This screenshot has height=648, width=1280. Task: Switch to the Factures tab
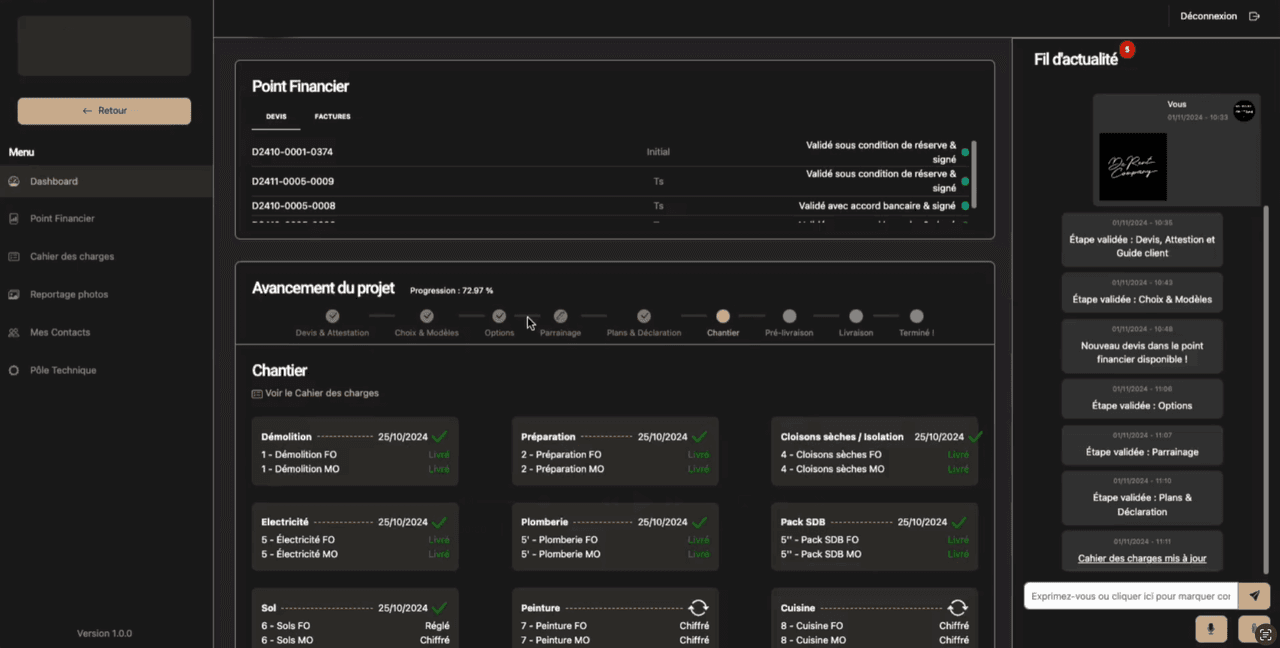[332, 116]
